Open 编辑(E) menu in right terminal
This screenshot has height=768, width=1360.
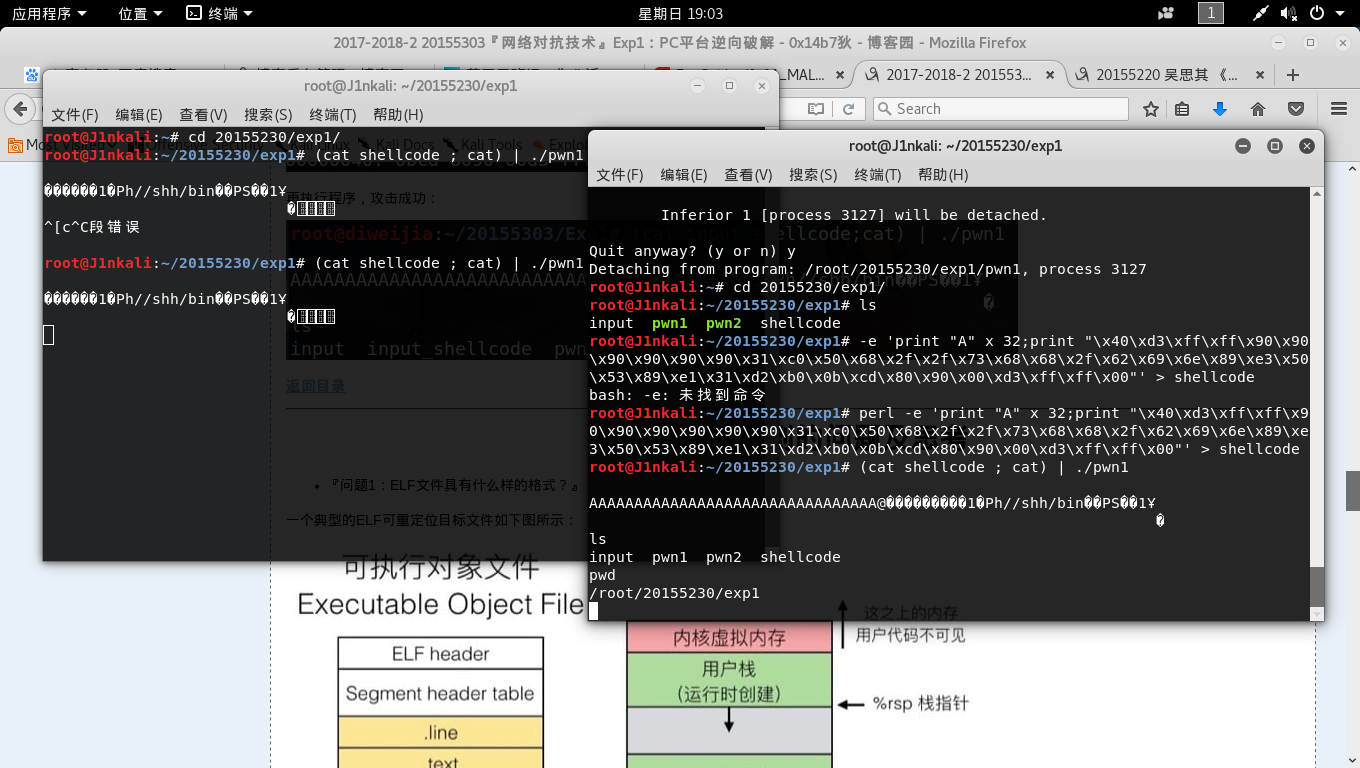point(684,175)
